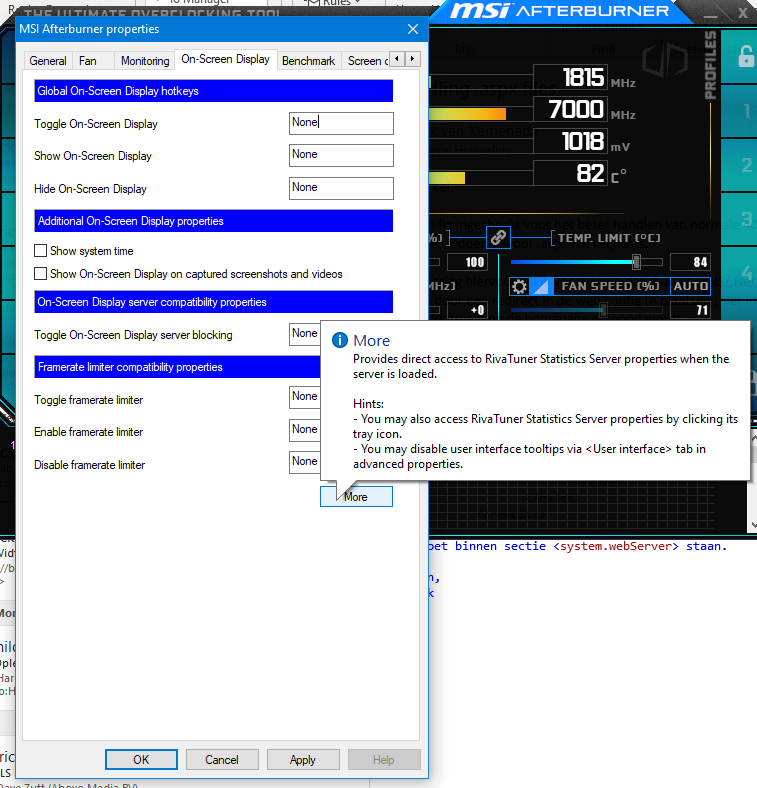The width and height of the screenshot is (757, 788).
Task: Open the Benchmark tab
Action: (308, 61)
